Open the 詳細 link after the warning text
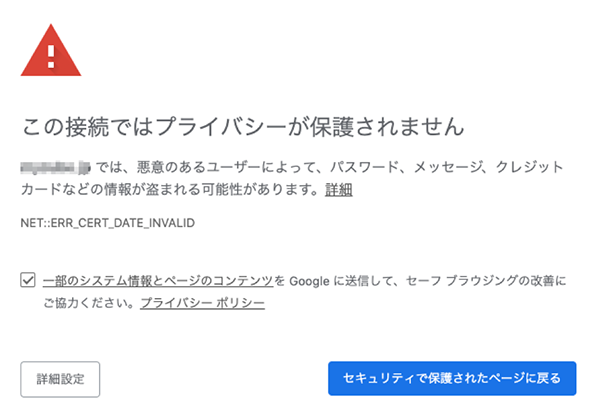The width and height of the screenshot is (600, 420). 338,189
